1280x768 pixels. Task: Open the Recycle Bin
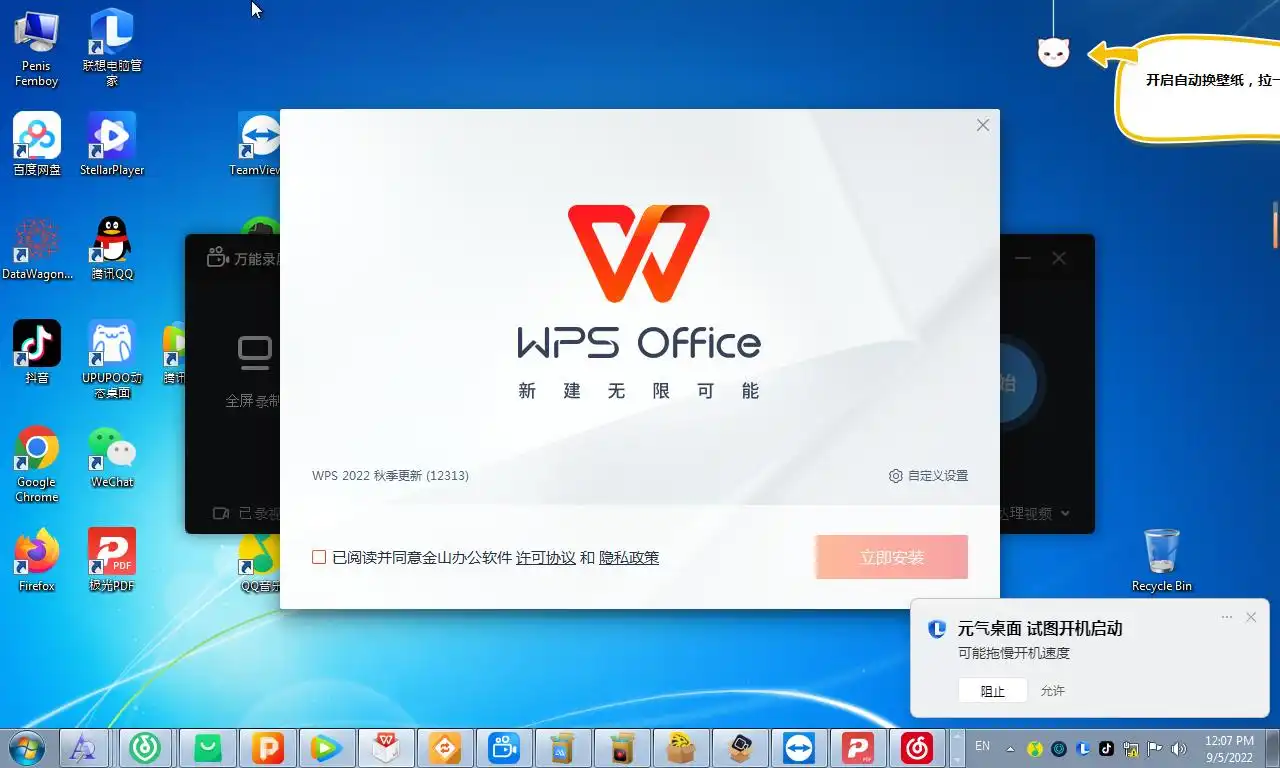1161,560
